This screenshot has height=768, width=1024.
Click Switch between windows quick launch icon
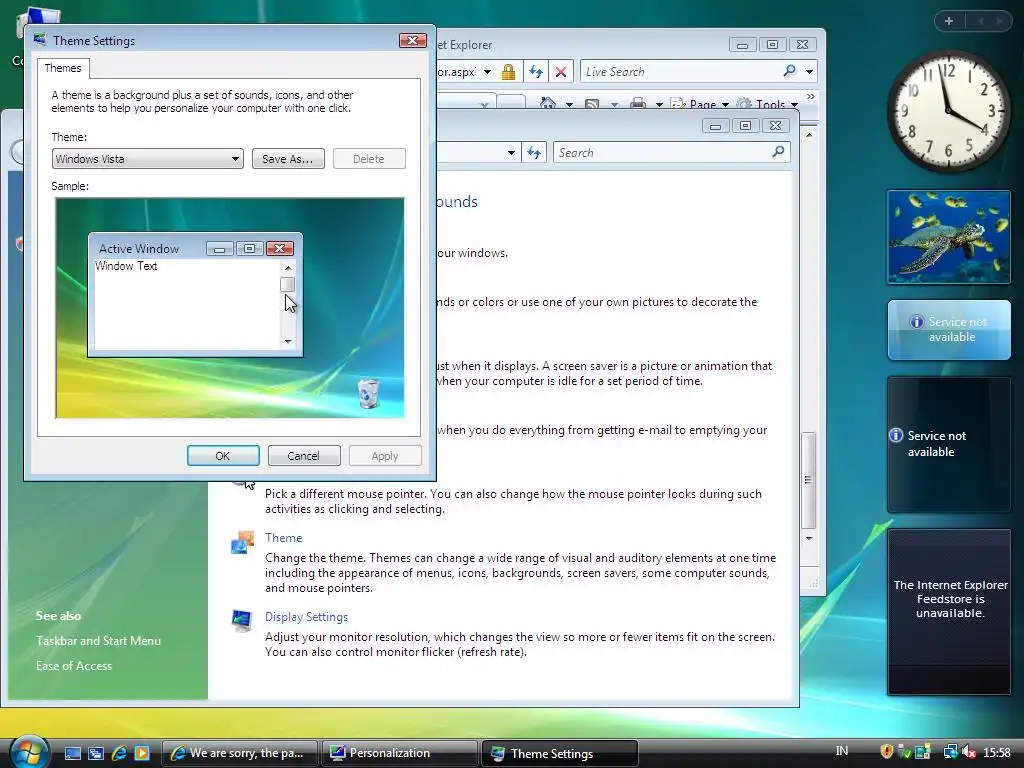(96, 753)
